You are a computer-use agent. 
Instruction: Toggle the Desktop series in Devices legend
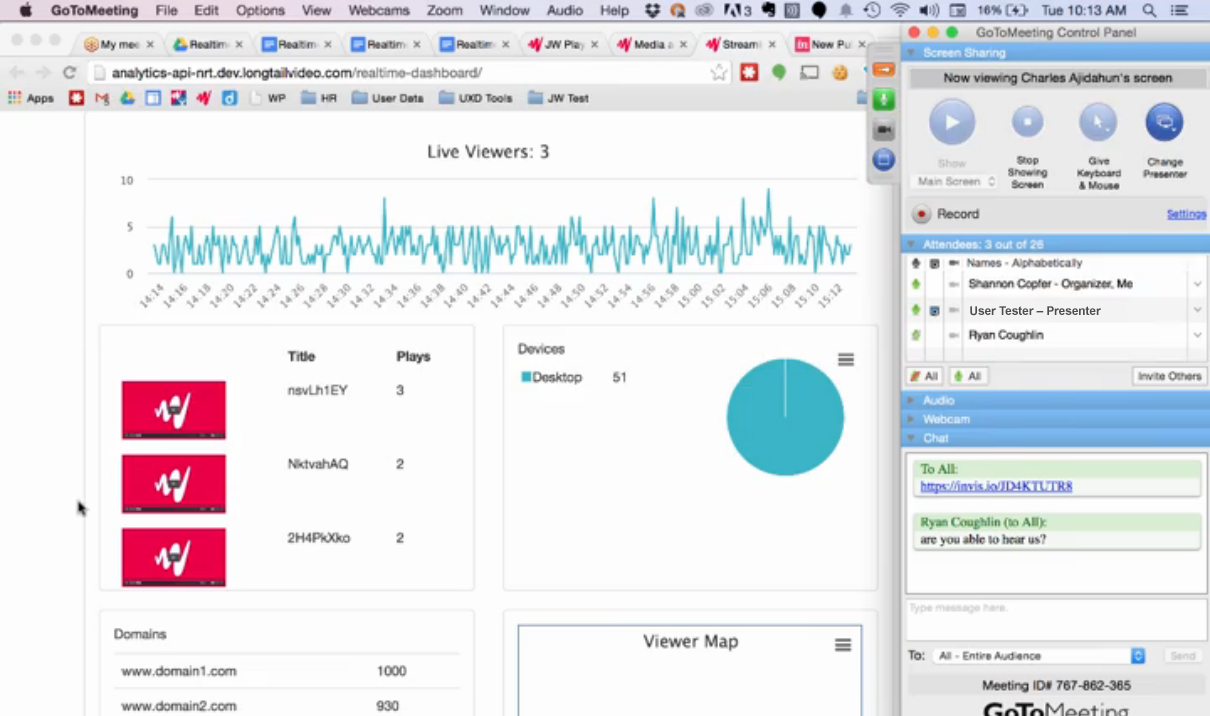coord(552,378)
